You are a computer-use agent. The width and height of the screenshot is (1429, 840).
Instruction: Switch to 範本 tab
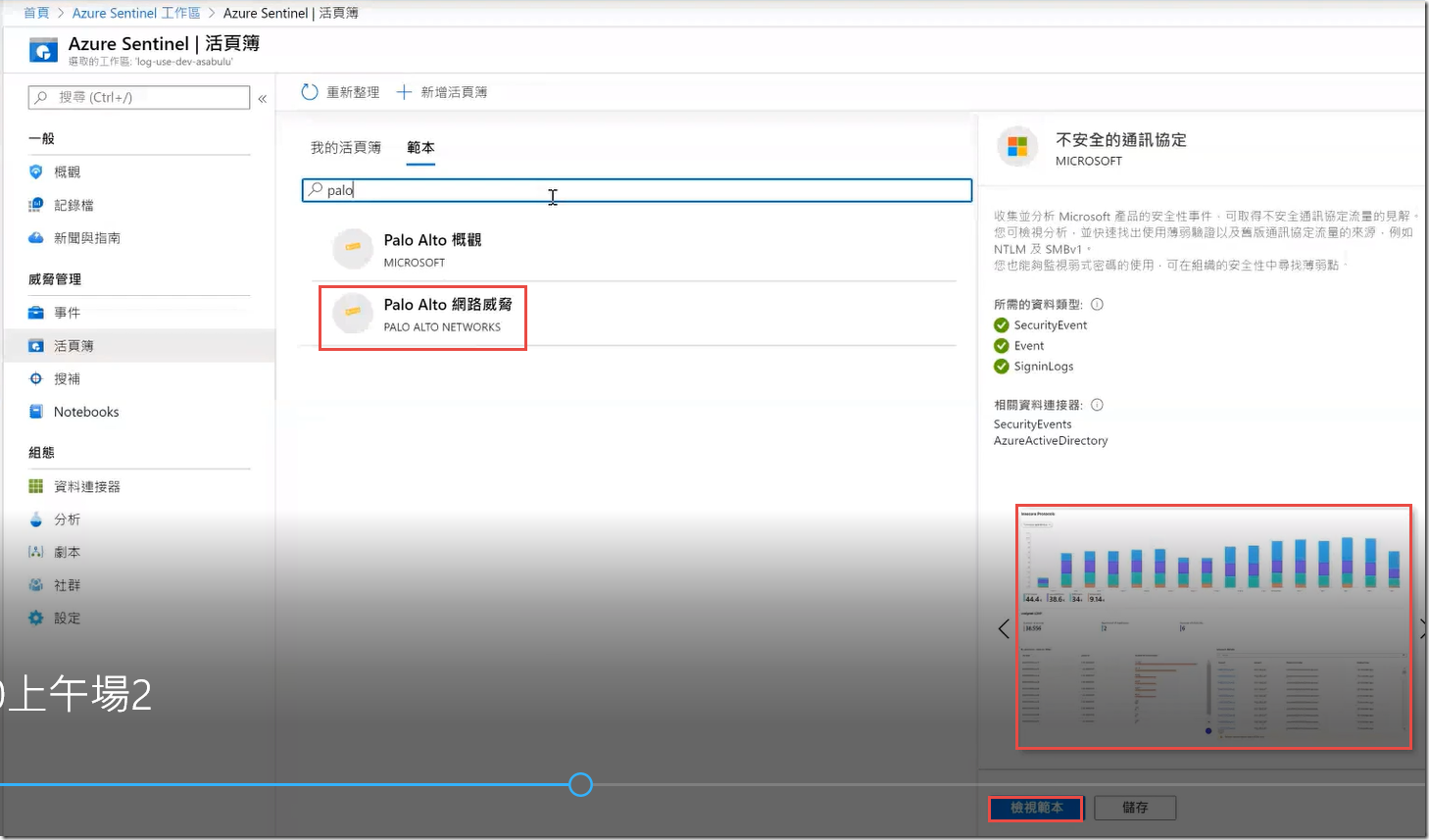pyautogui.click(x=420, y=148)
